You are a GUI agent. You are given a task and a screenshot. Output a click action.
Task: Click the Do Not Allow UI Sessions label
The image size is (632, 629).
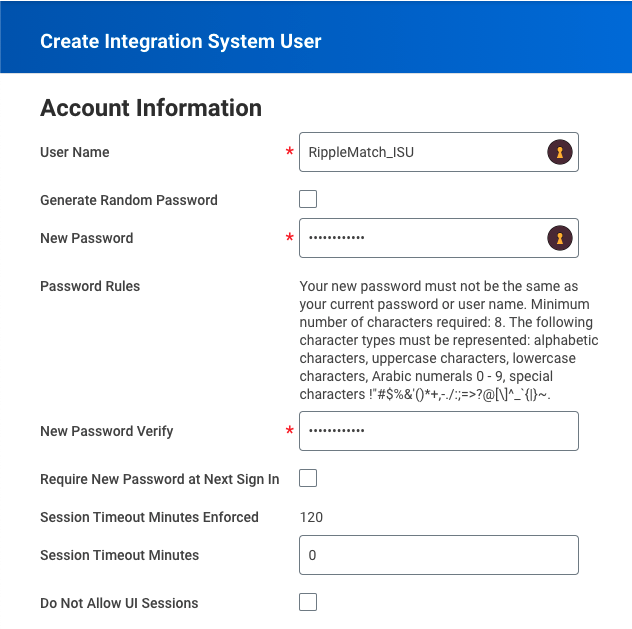click(x=119, y=603)
